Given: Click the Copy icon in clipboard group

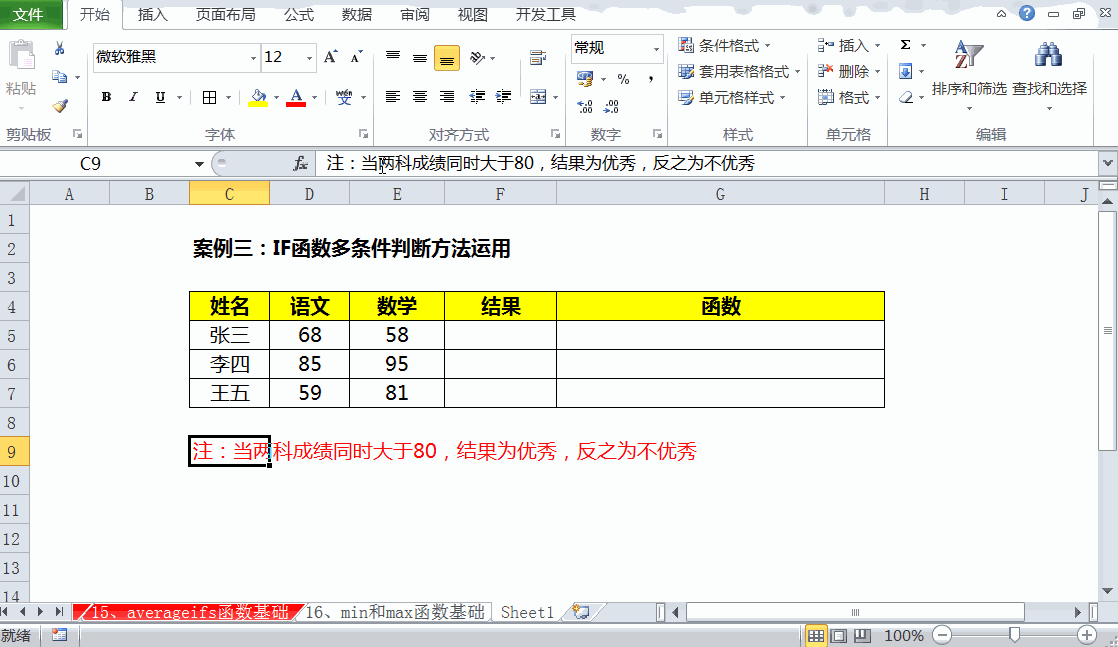Looking at the screenshot, I should (60, 77).
